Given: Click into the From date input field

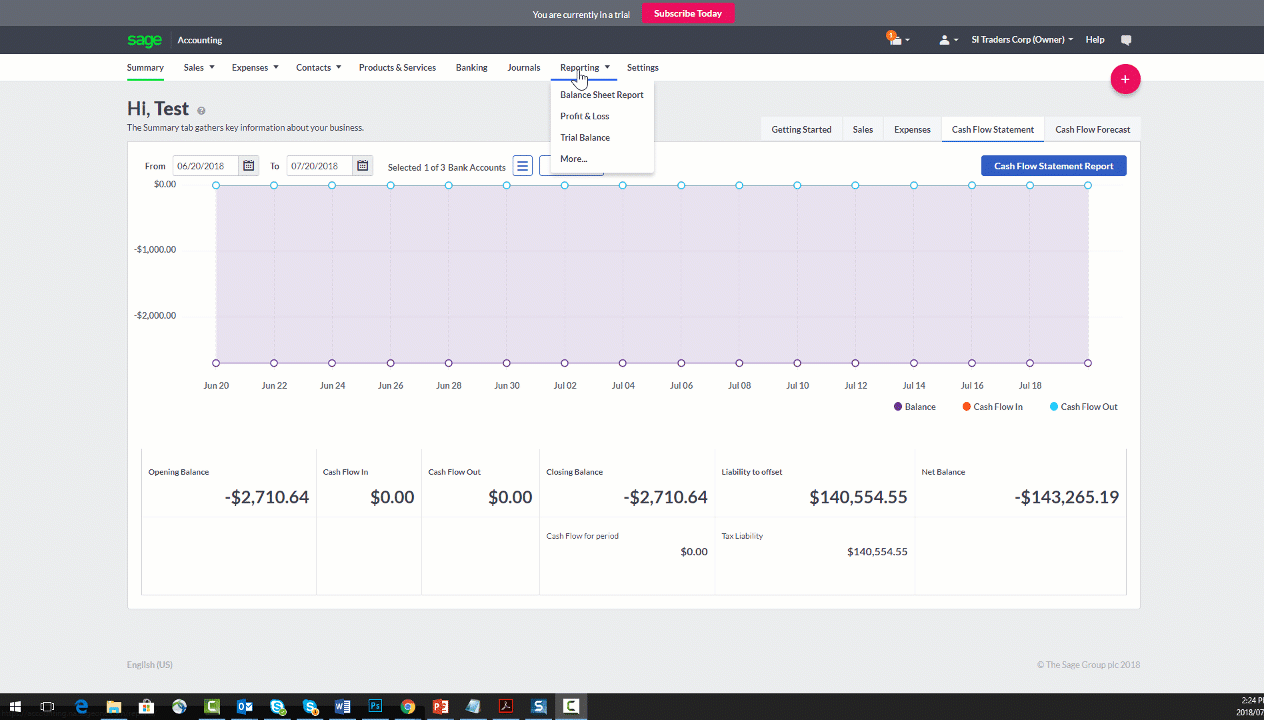Looking at the screenshot, I should (x=206, y=166).
